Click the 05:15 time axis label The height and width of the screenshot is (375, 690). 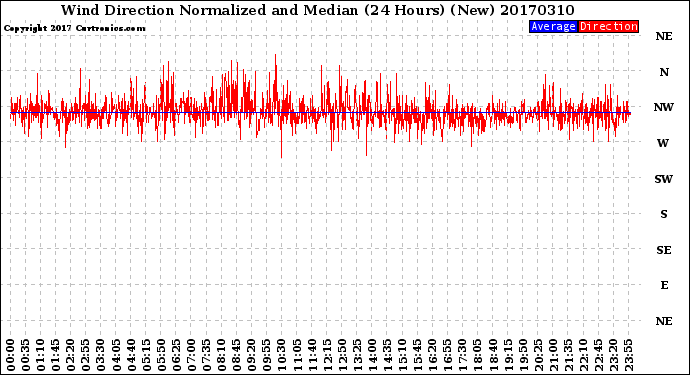[146, 355]
